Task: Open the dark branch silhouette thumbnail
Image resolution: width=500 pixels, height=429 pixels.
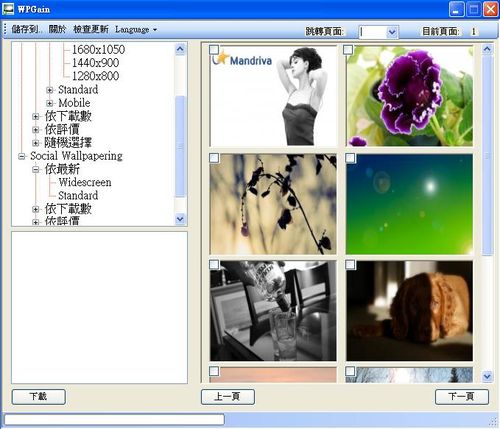Action: pos(273,204)
